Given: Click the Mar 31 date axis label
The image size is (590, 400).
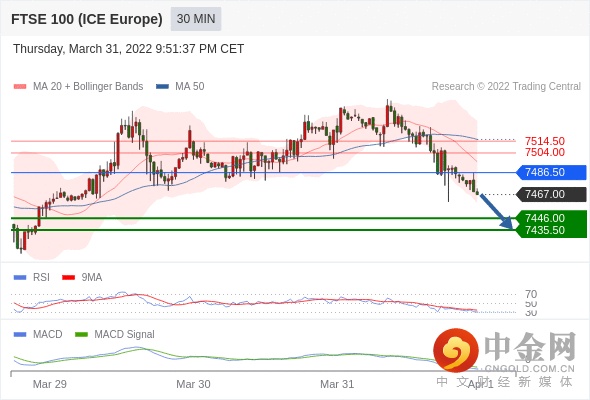Looking at the screenshot, I should click(x=337, y=384).
